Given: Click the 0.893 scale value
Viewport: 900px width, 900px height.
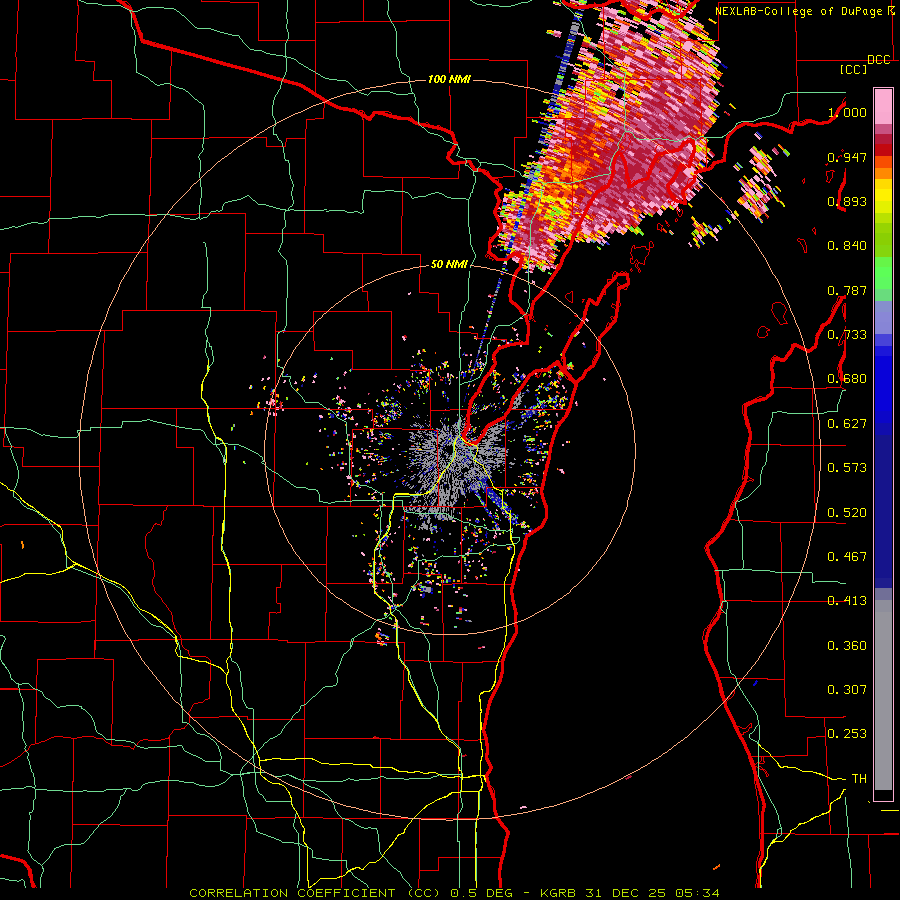Looking at the screenshot, I should [847, 201].
